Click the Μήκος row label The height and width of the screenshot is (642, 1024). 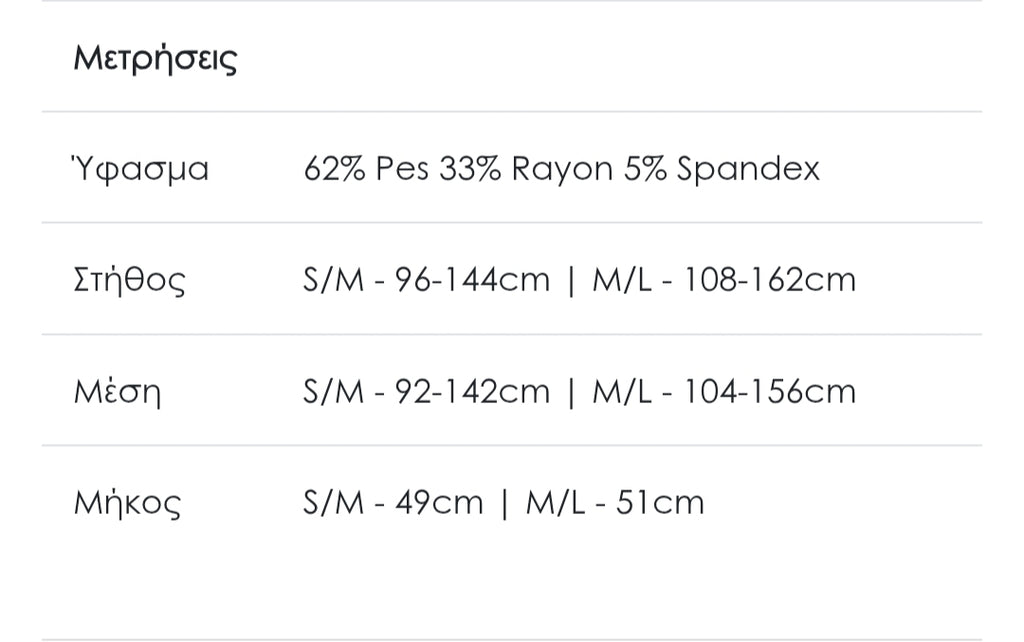[127, 502]
